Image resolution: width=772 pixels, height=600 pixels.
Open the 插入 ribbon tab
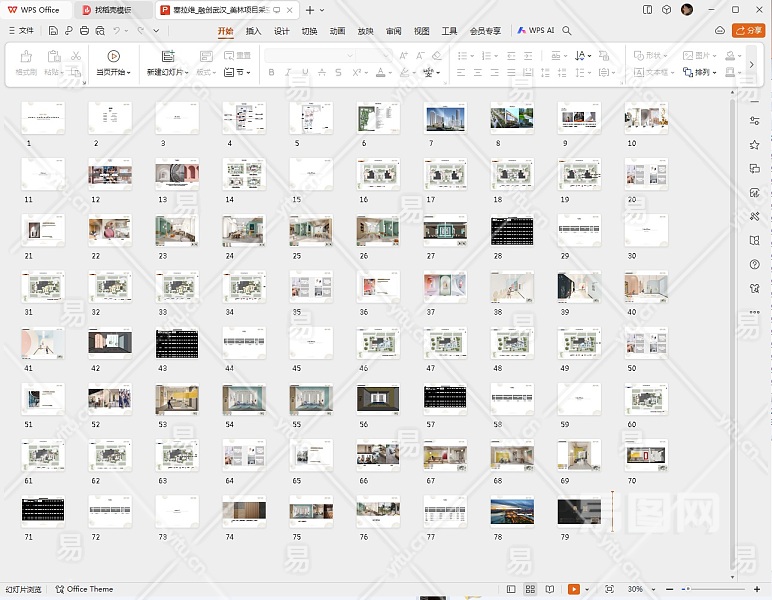pos(253,31)
